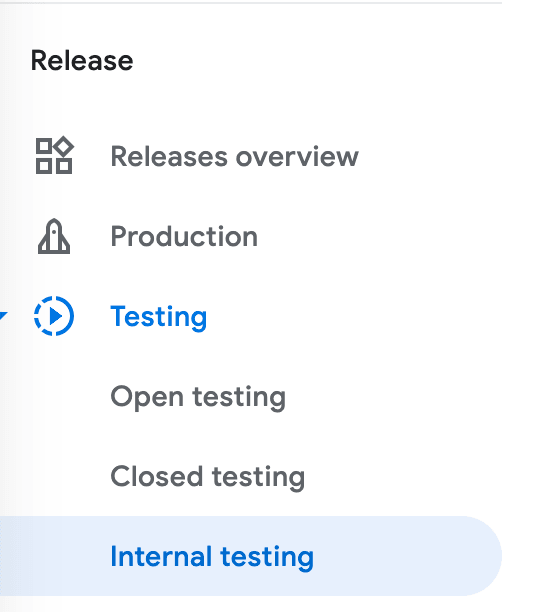
Task: Click the Production text label
Action: 184,236
